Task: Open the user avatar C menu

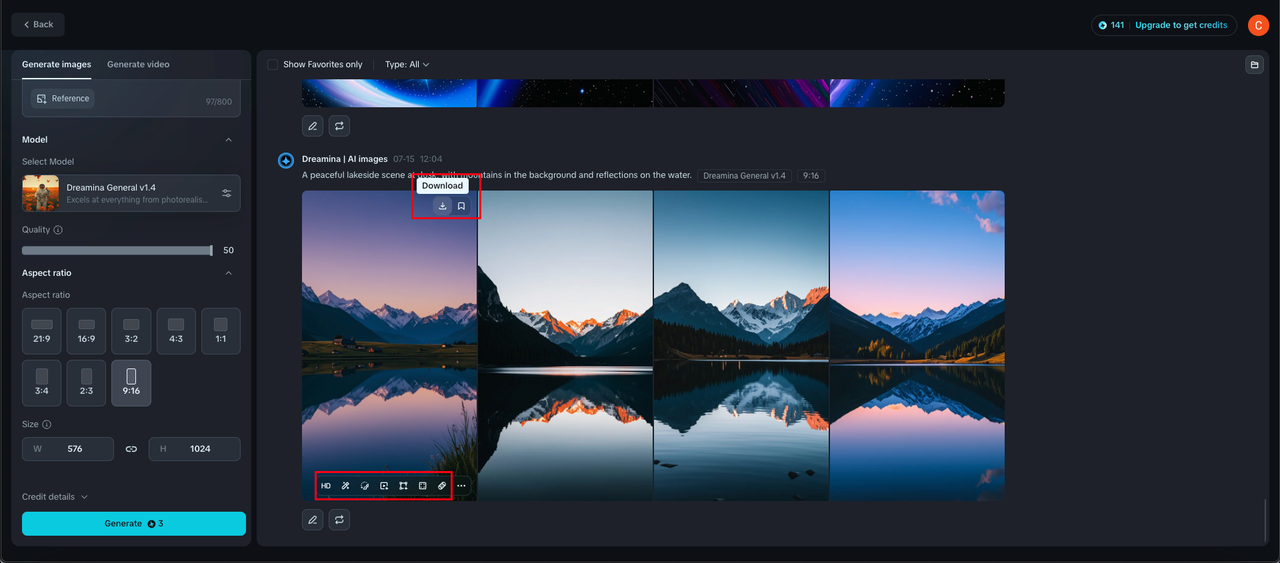Action: 1258,25
